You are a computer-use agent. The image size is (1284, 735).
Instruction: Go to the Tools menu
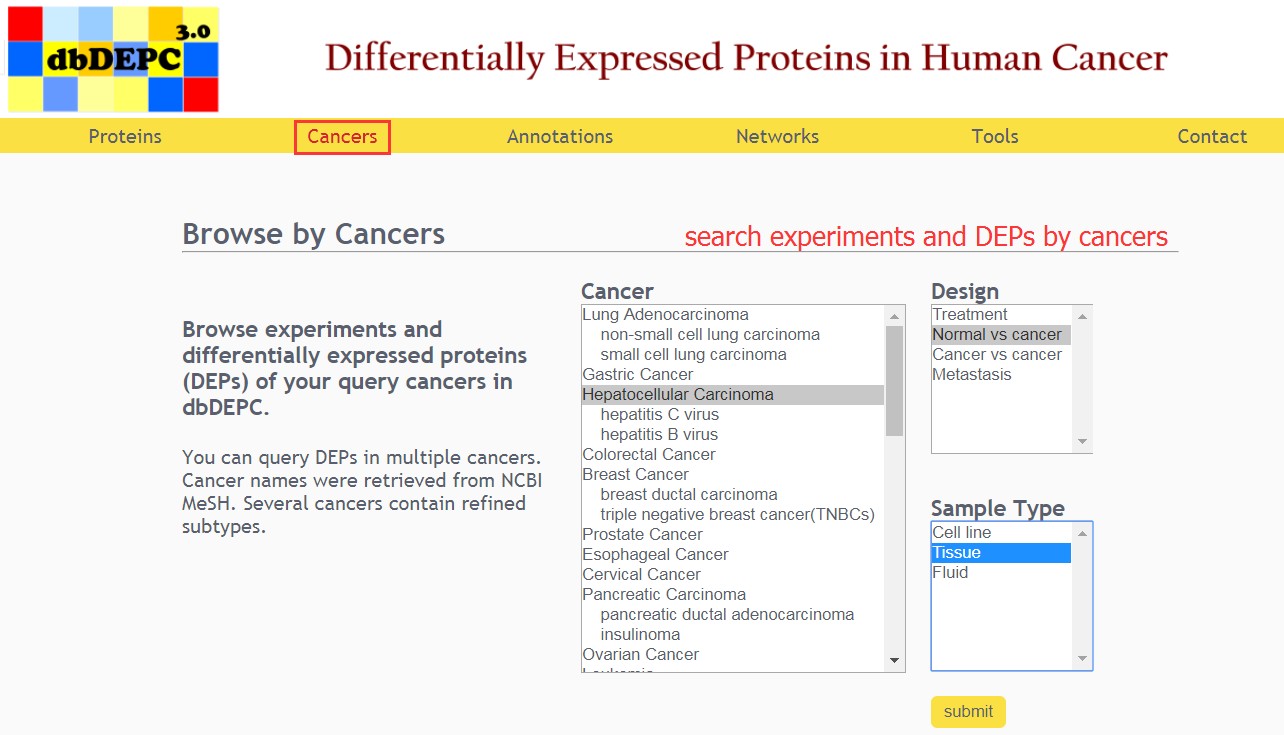click(995, 137)
